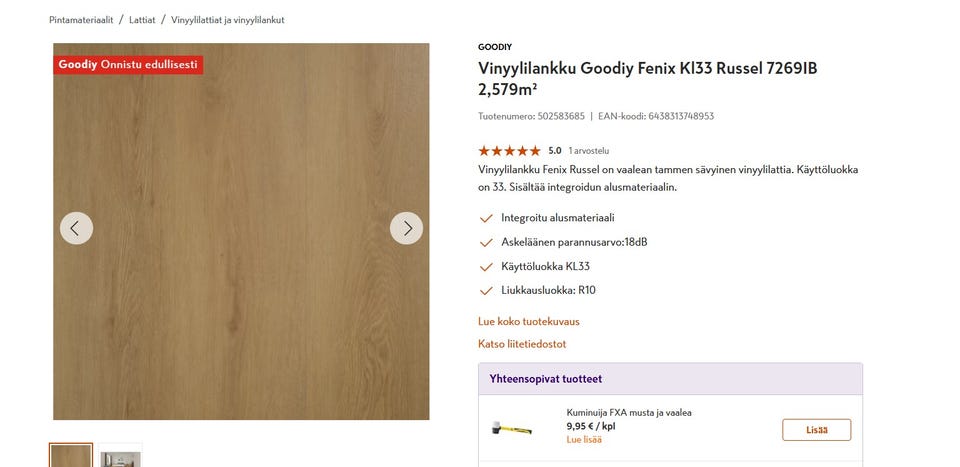Click the Goodiy Onnistu edullisesti badge
The width and height of the screenshot is (960, 467).
(129, 64)
